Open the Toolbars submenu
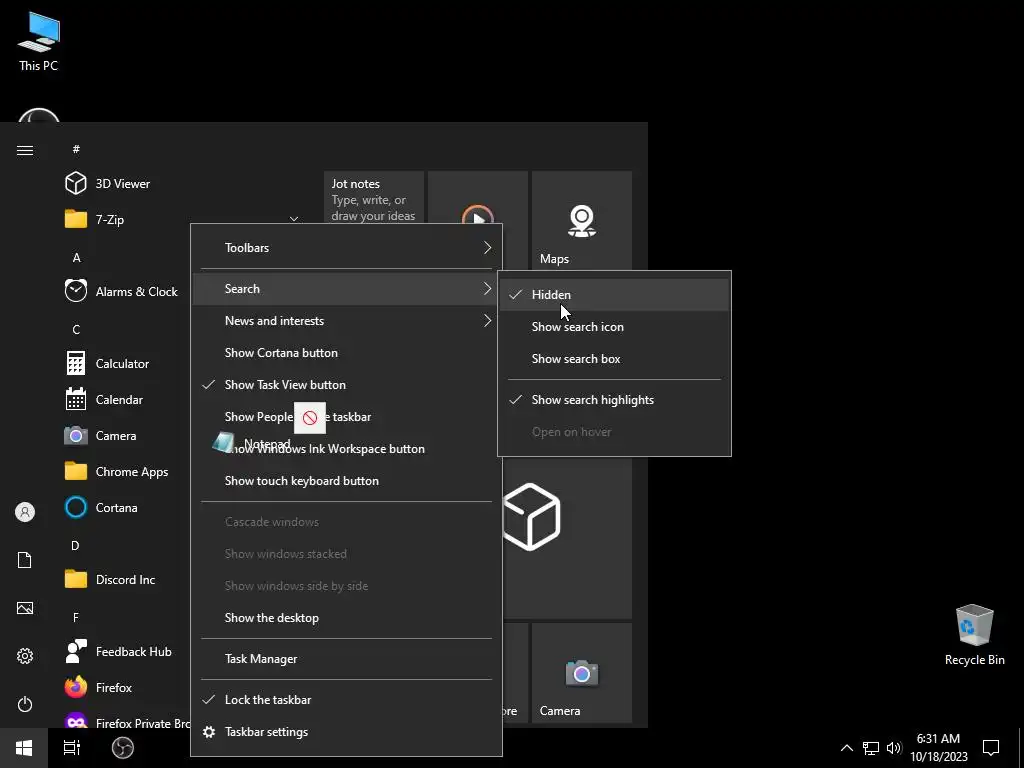The height and width of the screenshot is (768, 1024). point(347,248)
